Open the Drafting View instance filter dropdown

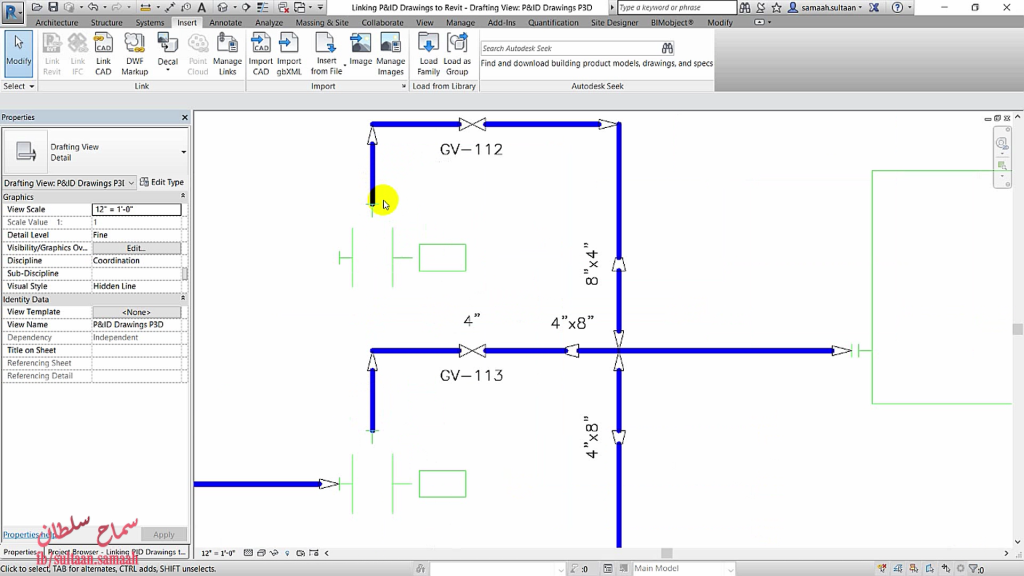tap(131, 183)
